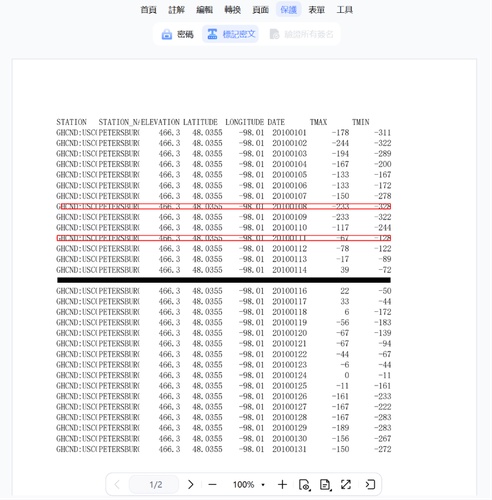Switch to the 編輯 edit tab
This screenshot has height=500, width=492.
204,10
